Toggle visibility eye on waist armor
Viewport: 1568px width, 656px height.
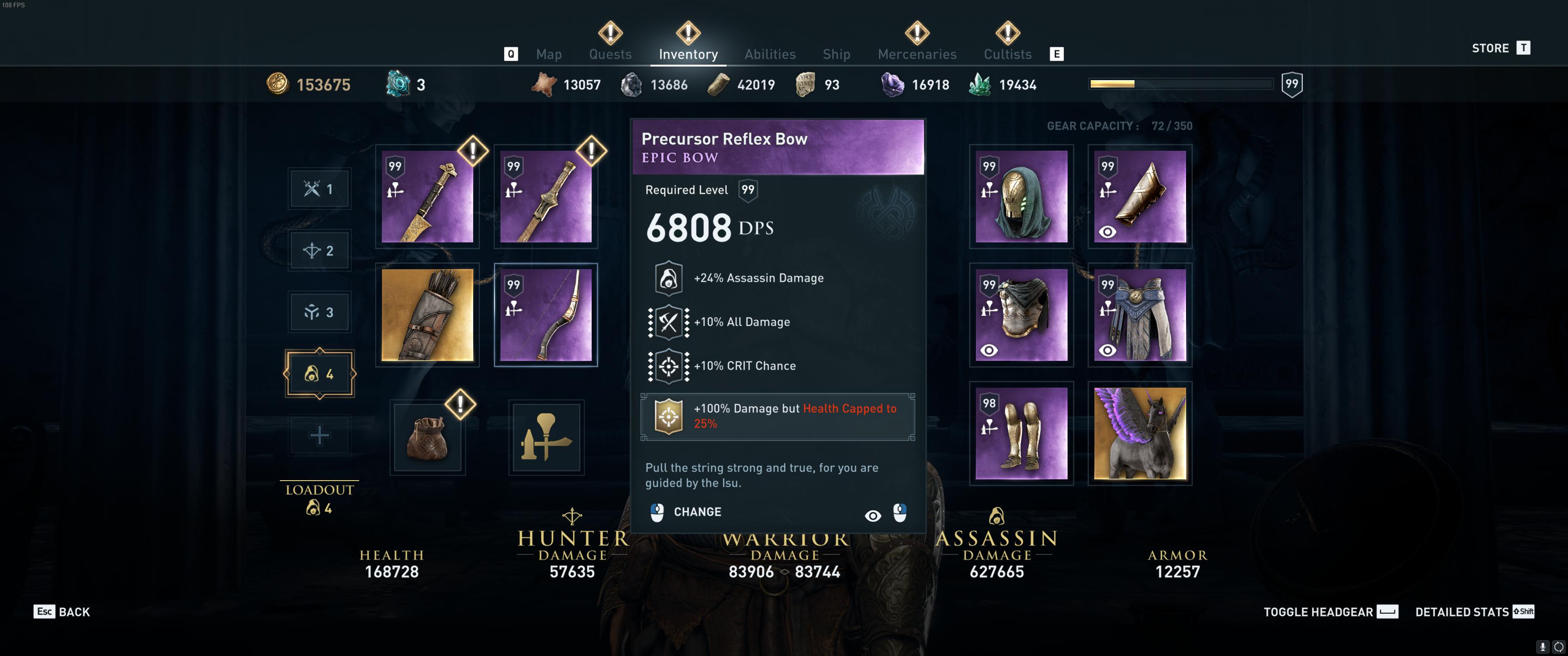[1107, 350]
